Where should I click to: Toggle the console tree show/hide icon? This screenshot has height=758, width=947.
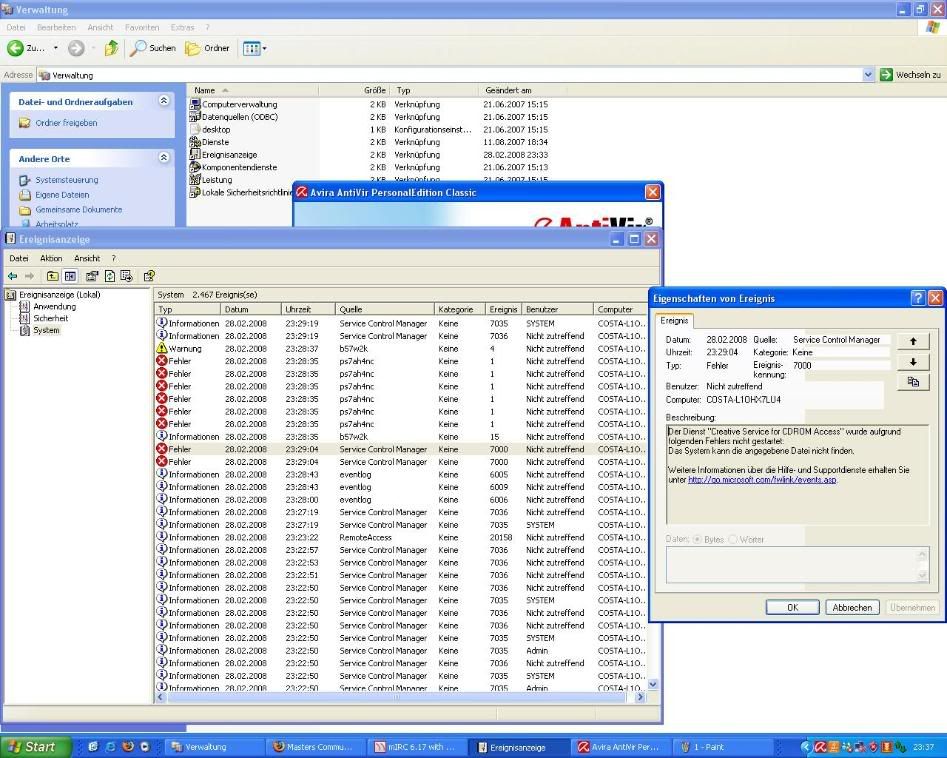70,276
